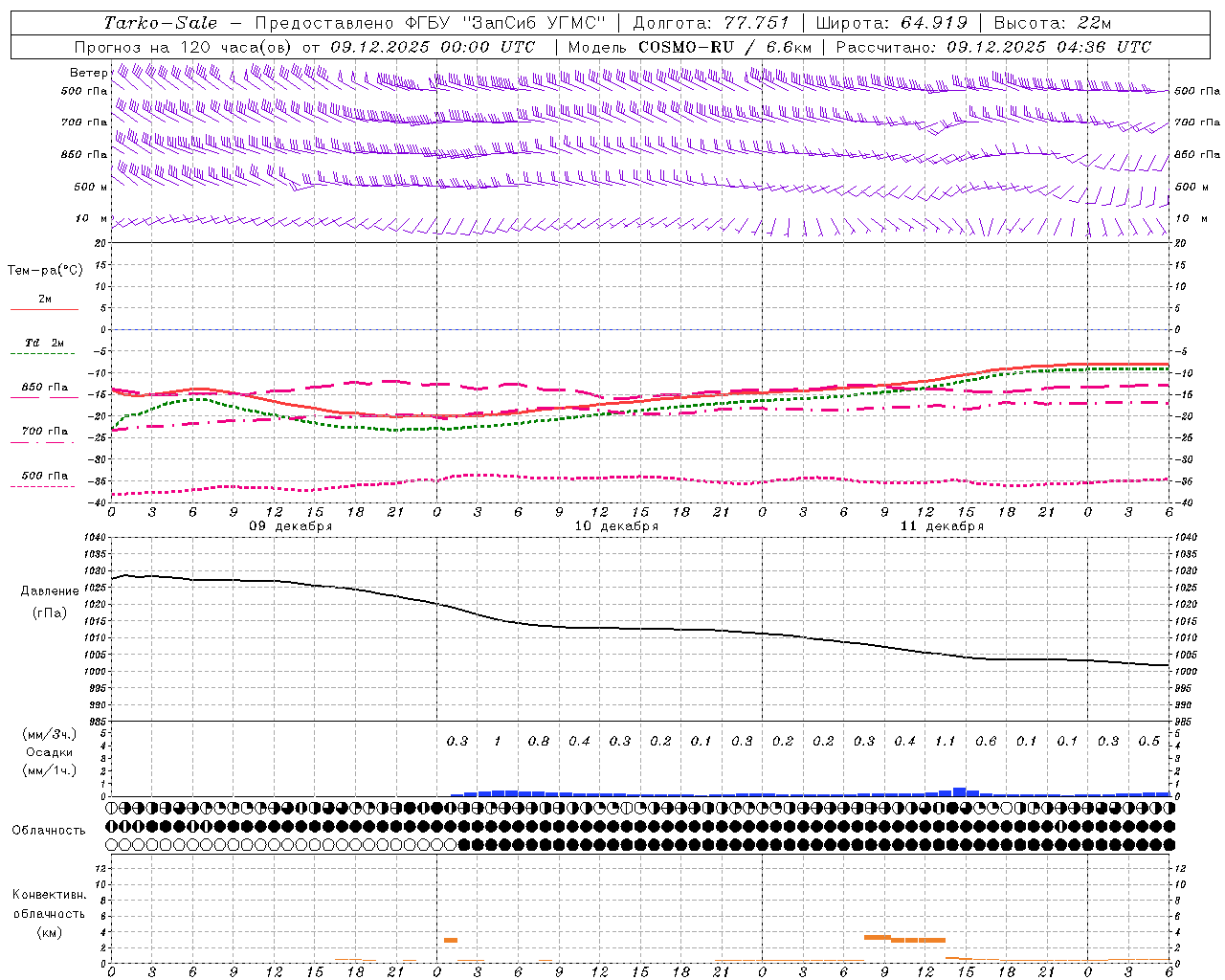1225x980 pixels.
Task: Click the '0.5' precipitation value
Action: [1149, 742]
